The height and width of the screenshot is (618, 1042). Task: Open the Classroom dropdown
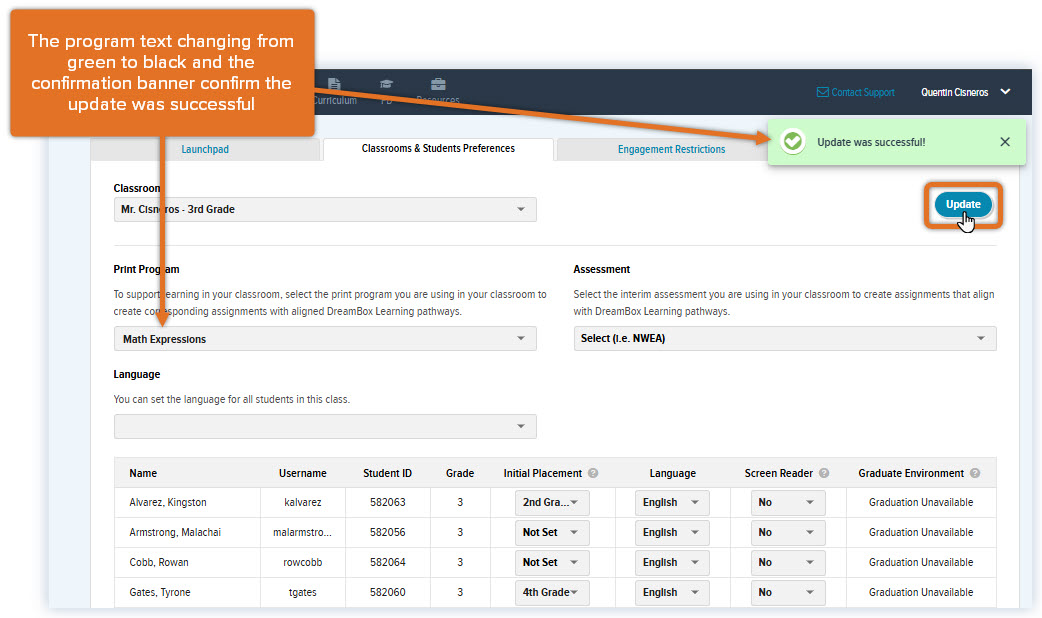[325, 209]
